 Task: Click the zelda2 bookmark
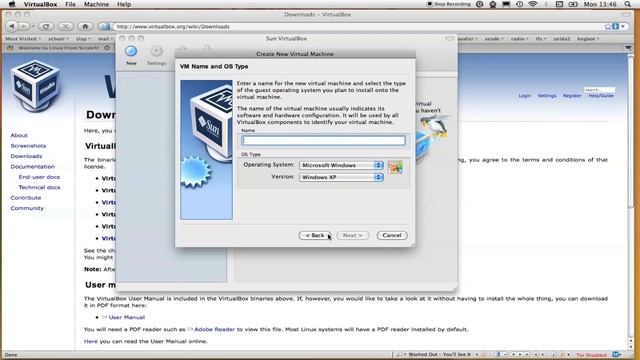pos(562,39)
